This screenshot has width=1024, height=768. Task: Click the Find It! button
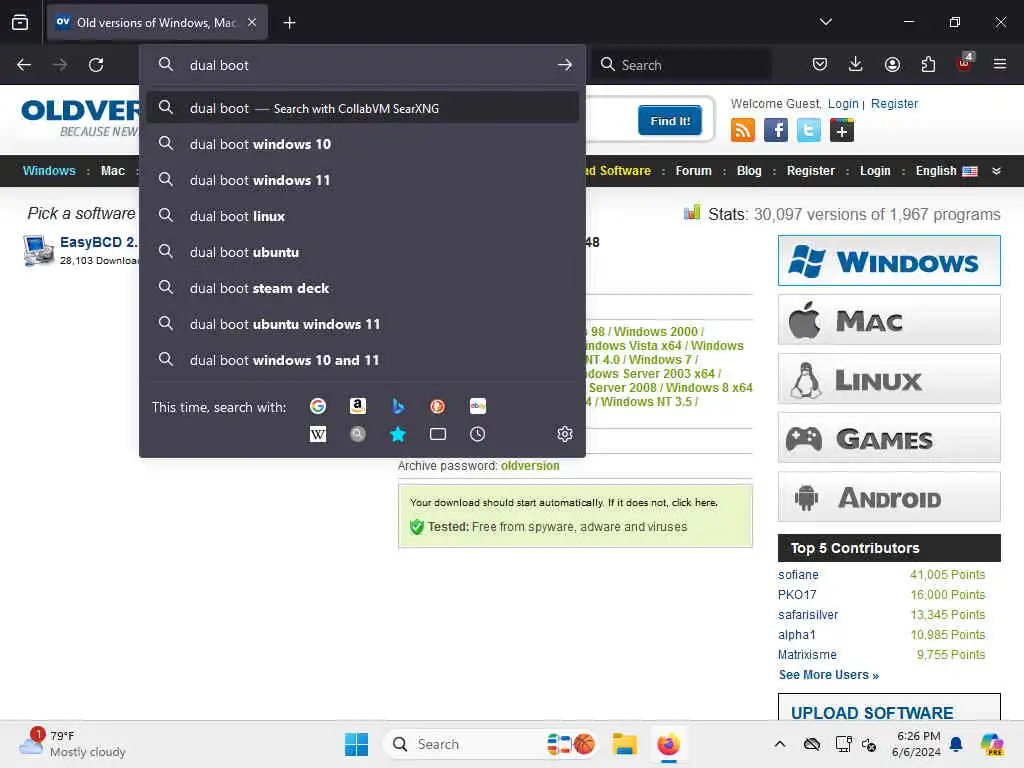click(x=669, y=121)
